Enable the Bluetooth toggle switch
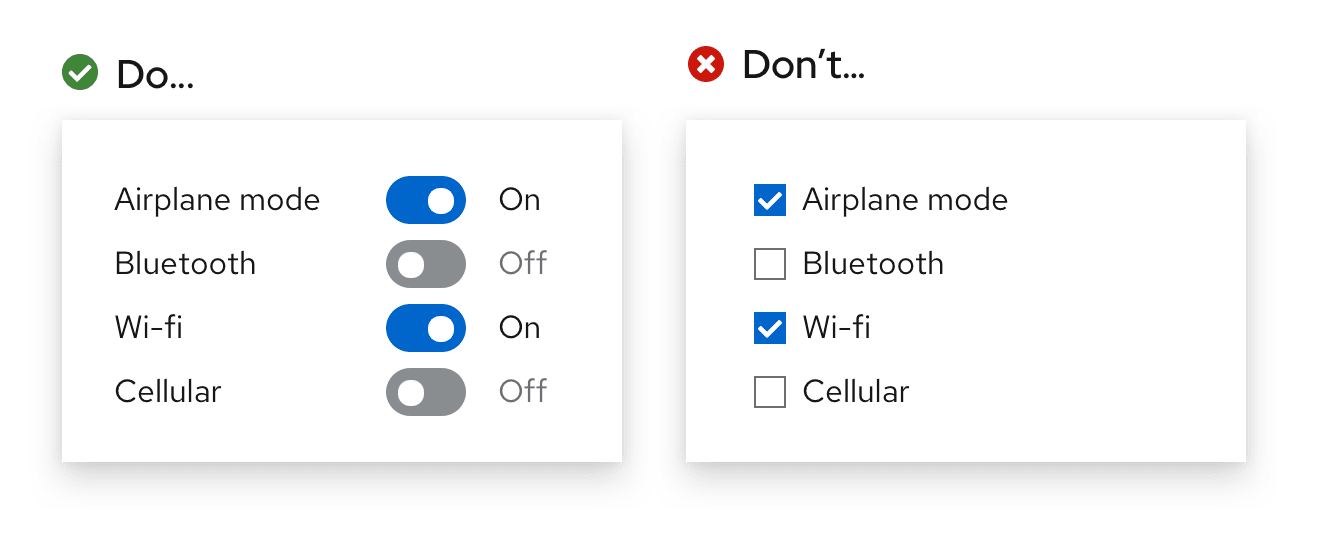 tap(426, 264)
